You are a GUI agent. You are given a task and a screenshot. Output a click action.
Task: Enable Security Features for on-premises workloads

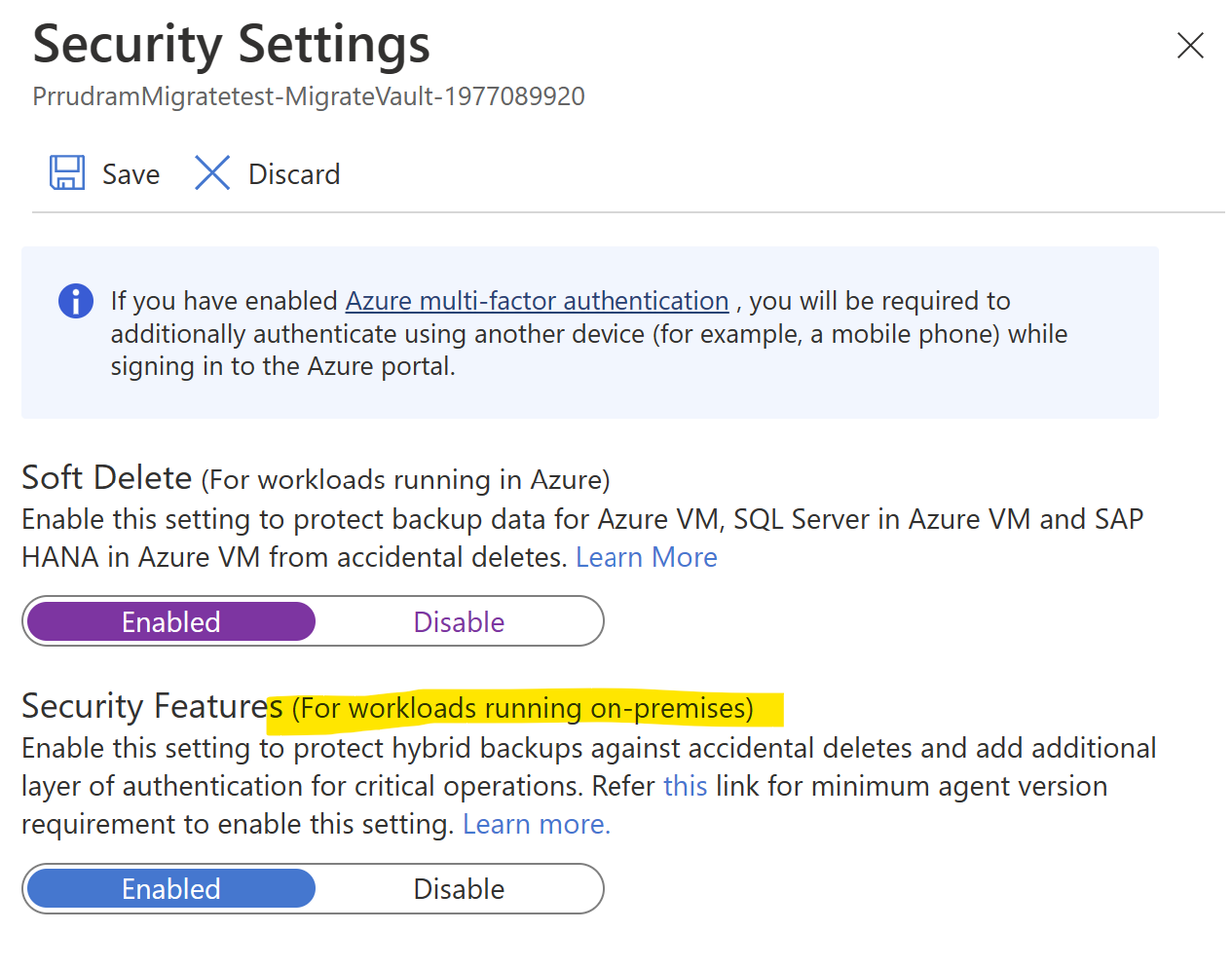(169, 888)
